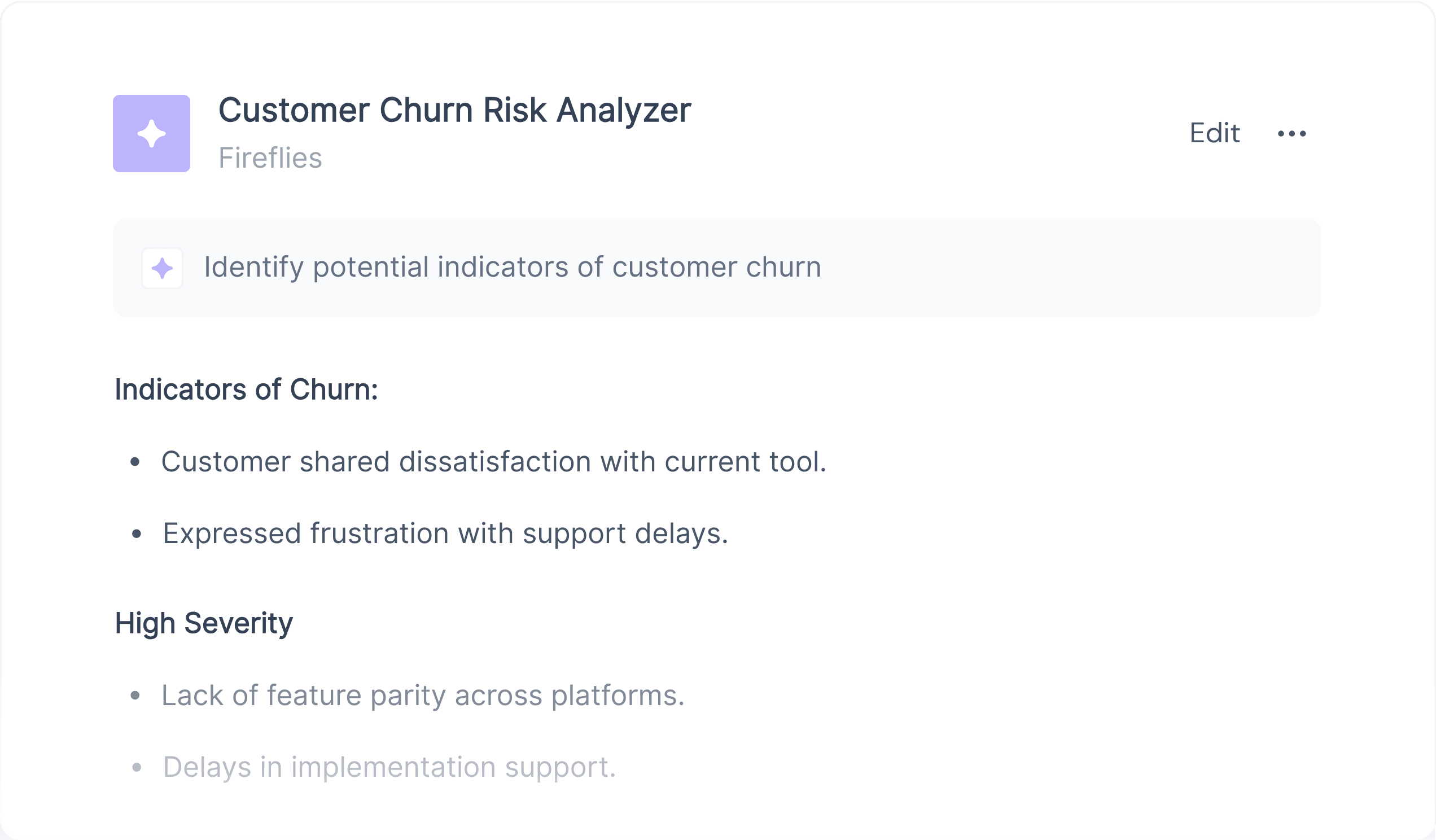
Task: Click the purple sparkle app icon
Action: tap(152, 133)
